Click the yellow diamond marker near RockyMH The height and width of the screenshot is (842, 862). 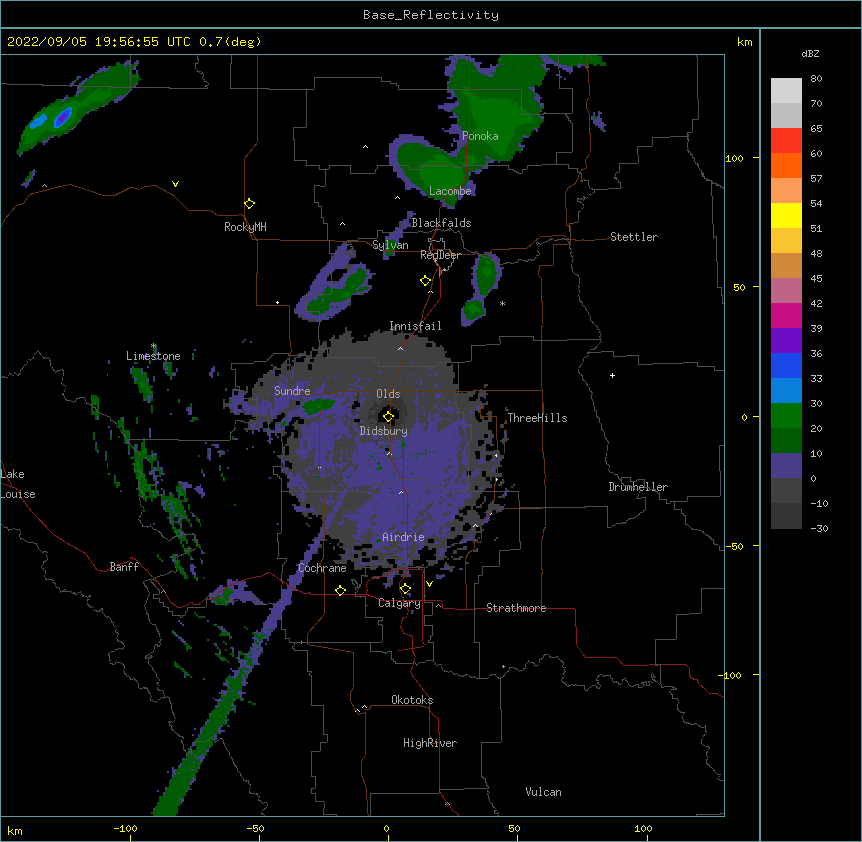coord(250,204)
